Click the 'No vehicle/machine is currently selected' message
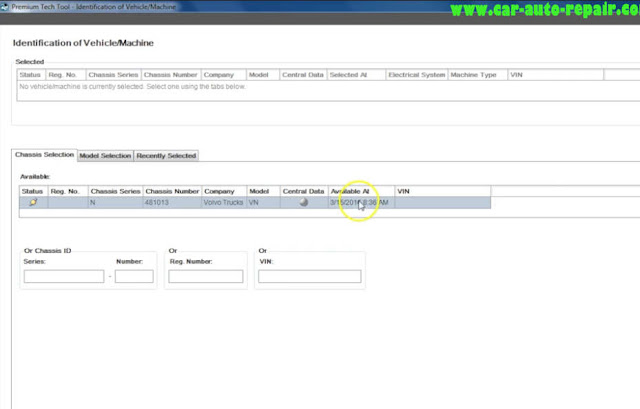The image size is (640, 409). pyautogui.click(x=132, y=87)
